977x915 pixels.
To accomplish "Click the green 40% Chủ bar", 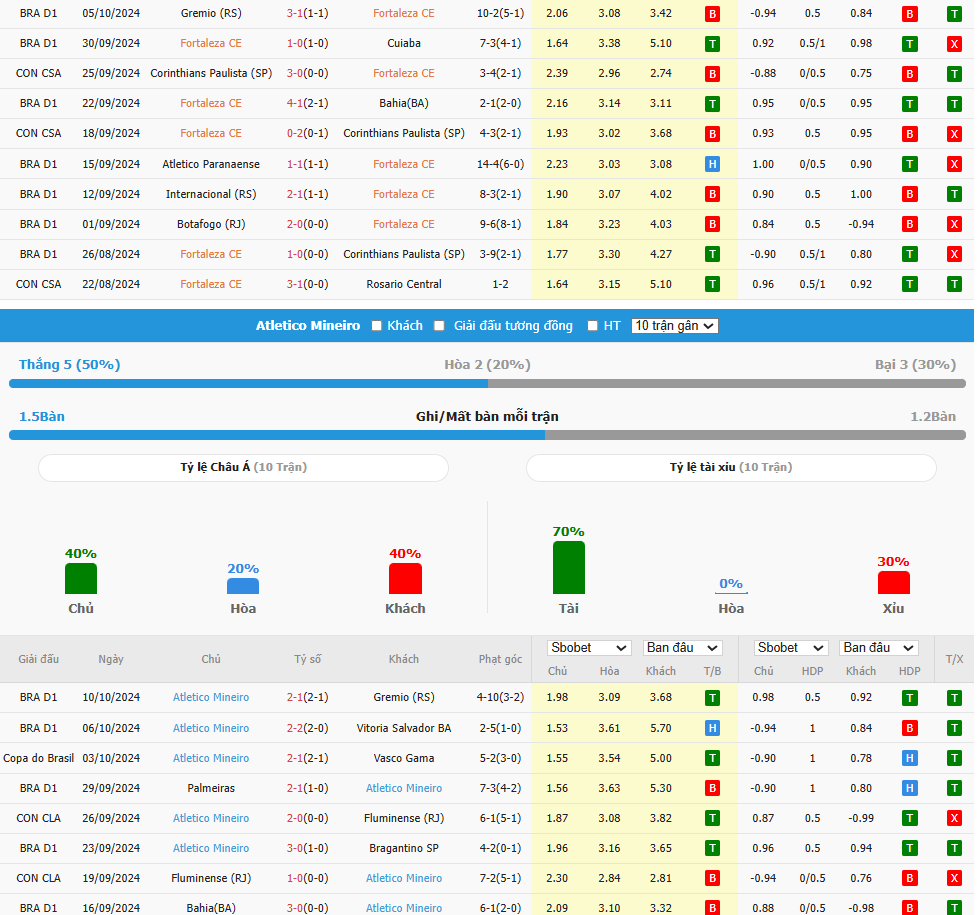I will coord(81,578).
